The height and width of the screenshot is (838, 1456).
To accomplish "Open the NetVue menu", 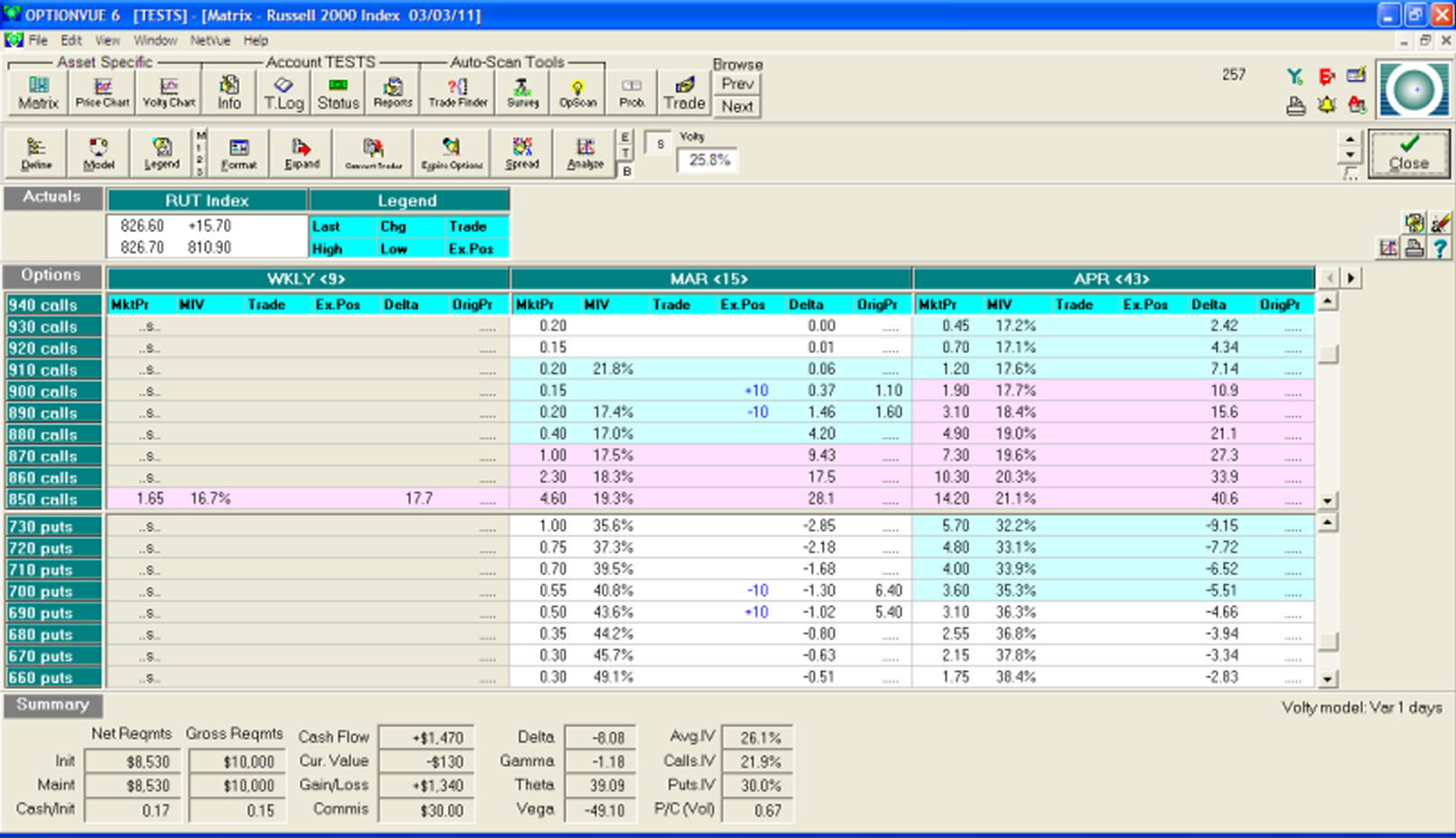I will coord(210,41).
